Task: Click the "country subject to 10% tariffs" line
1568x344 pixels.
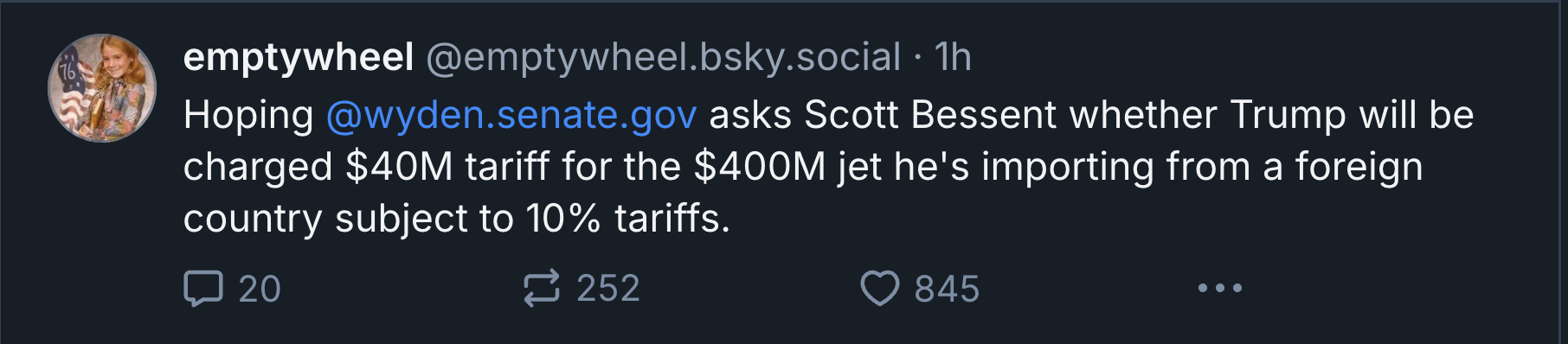Action: tap(457, 219)
